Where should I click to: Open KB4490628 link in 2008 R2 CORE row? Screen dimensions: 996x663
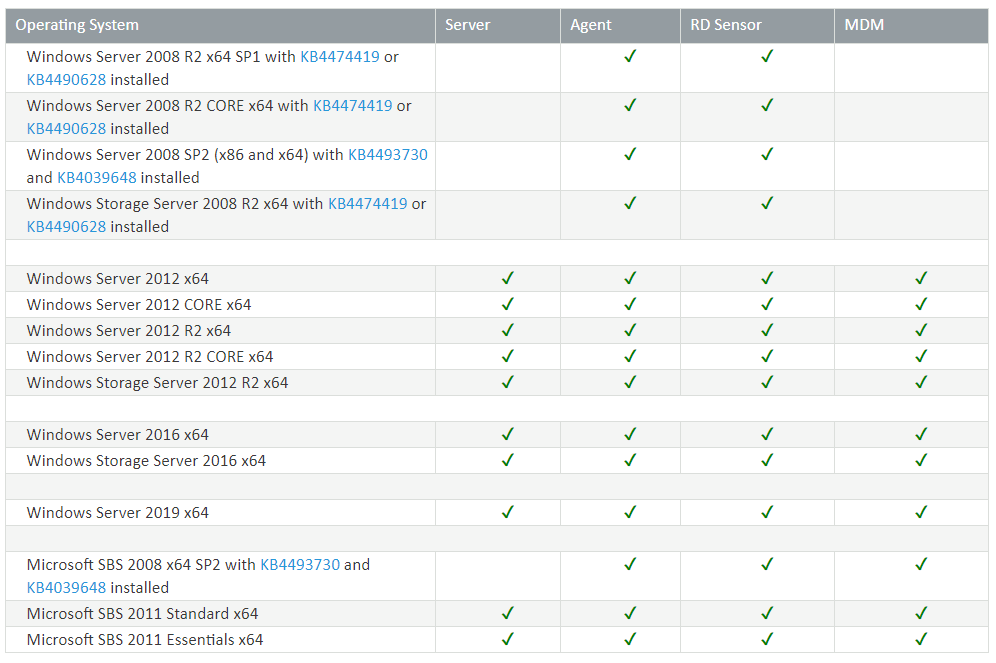pyautogui.click(x=66, y=129)
